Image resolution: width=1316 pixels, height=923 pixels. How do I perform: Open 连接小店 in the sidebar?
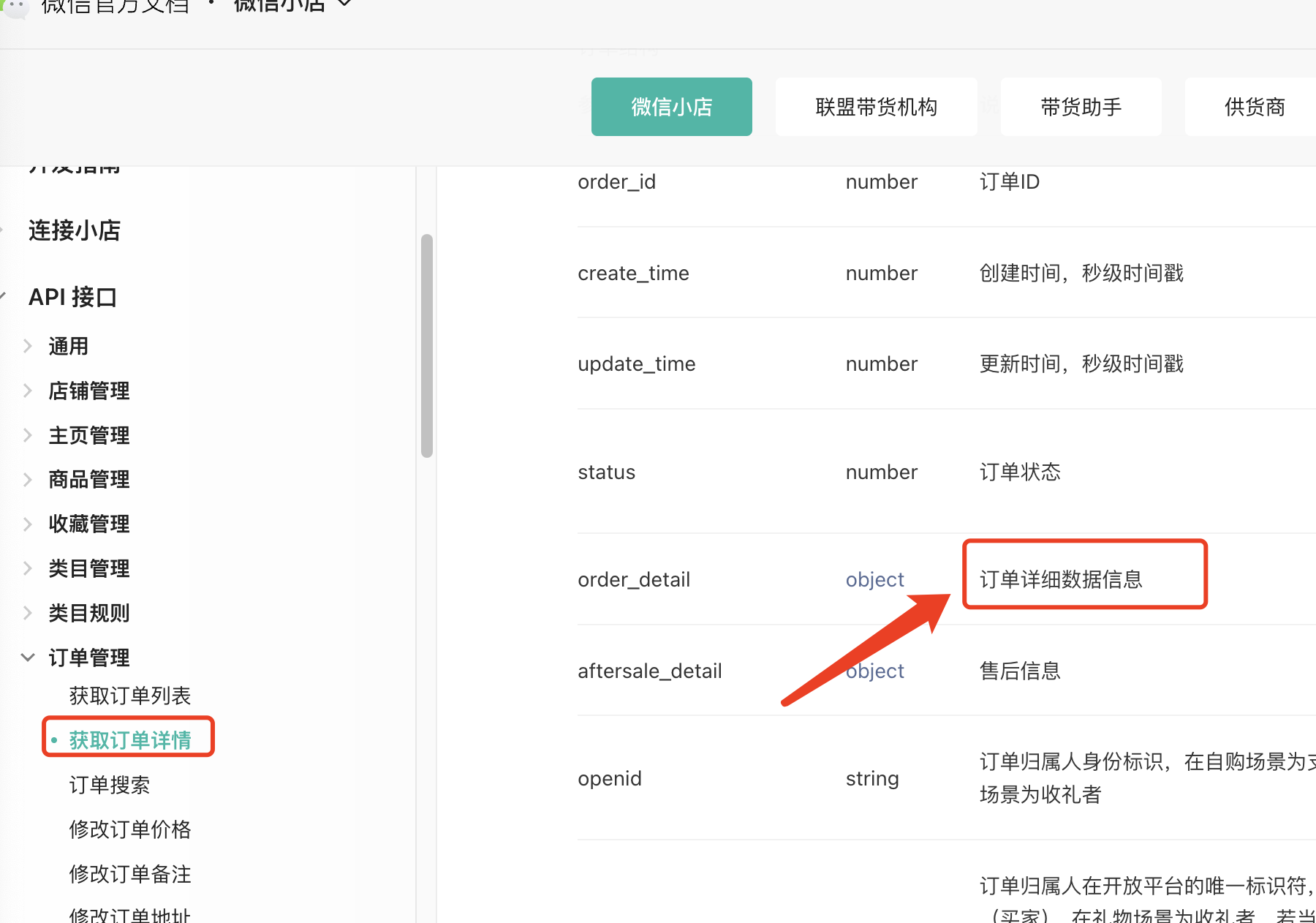[x=75, y=230]
